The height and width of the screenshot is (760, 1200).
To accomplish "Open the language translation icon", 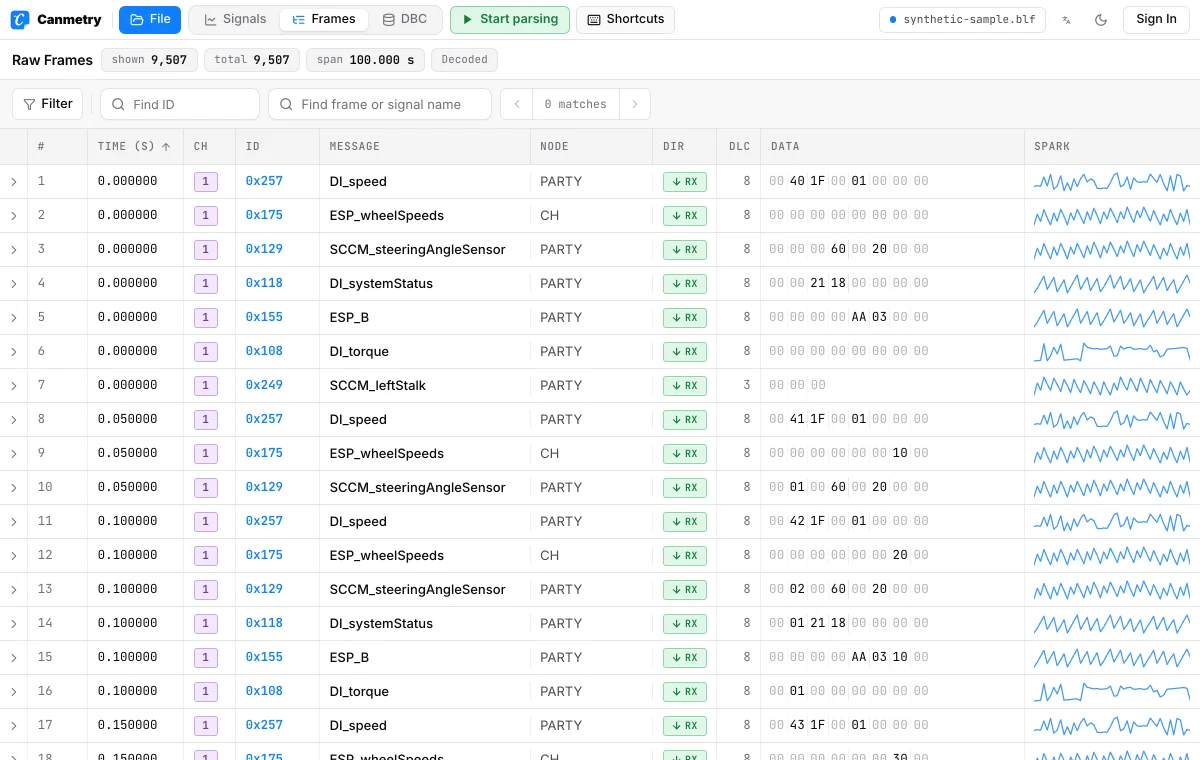I will (1067, 20).
